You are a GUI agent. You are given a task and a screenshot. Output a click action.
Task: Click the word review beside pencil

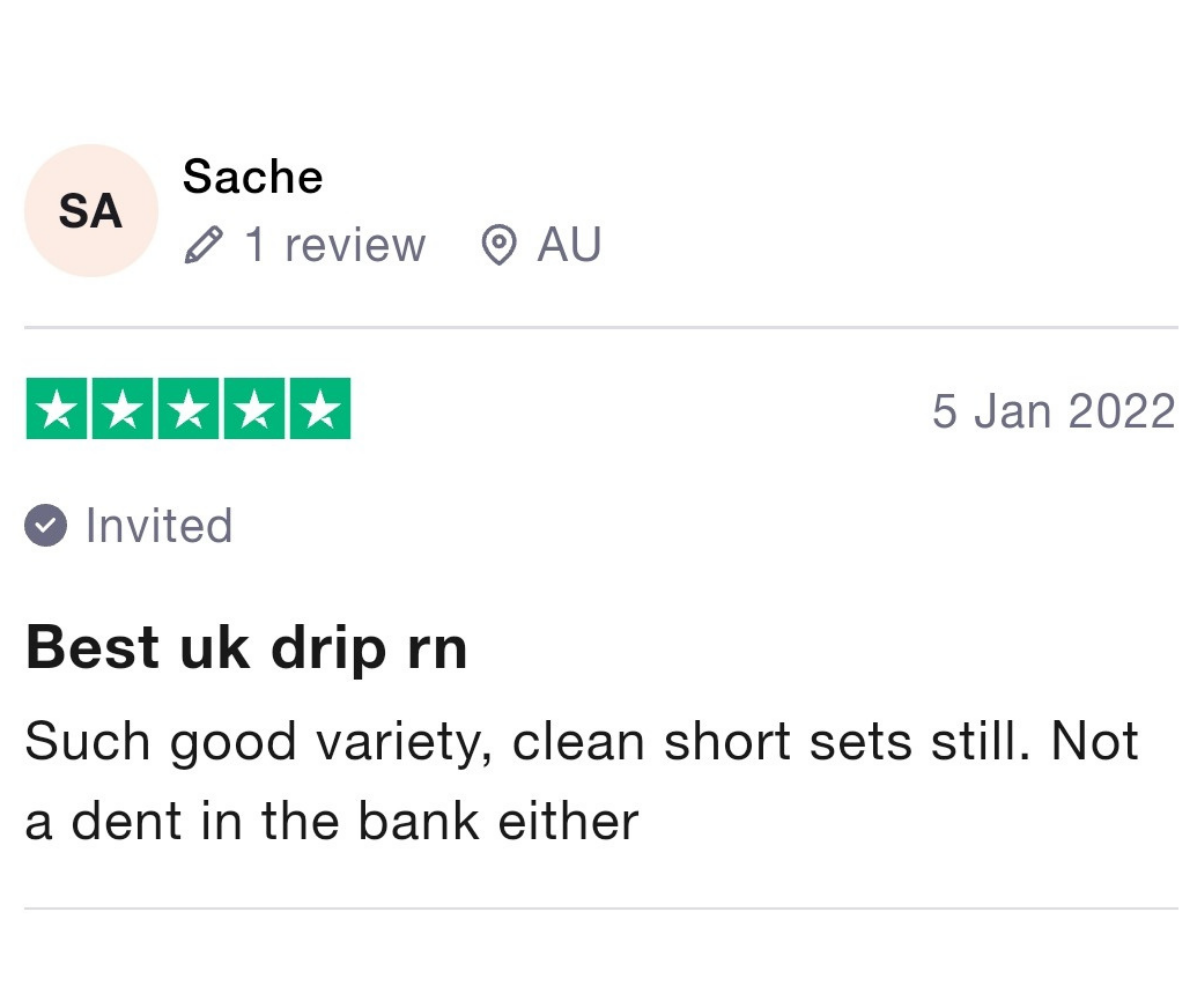click(x=355, y=246)
